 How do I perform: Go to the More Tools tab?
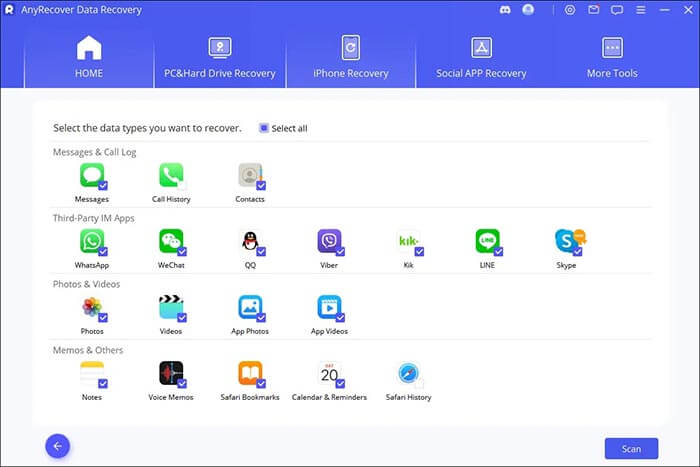(x=612, y=56)
